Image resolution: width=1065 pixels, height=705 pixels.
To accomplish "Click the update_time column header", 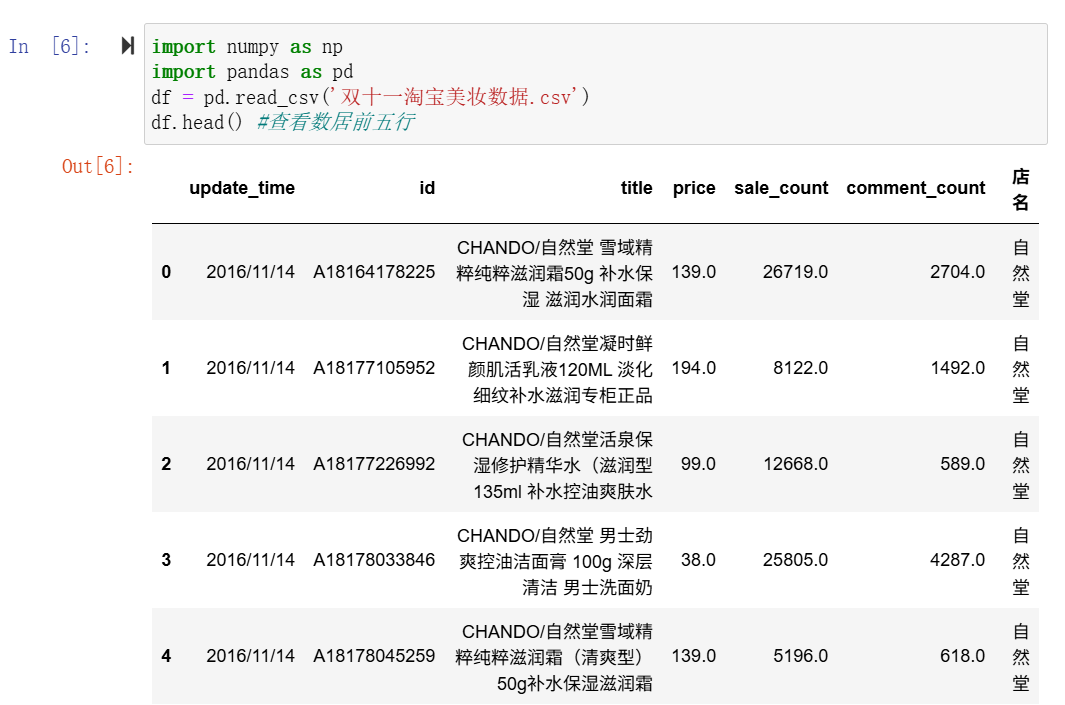I will click(242, 188).
